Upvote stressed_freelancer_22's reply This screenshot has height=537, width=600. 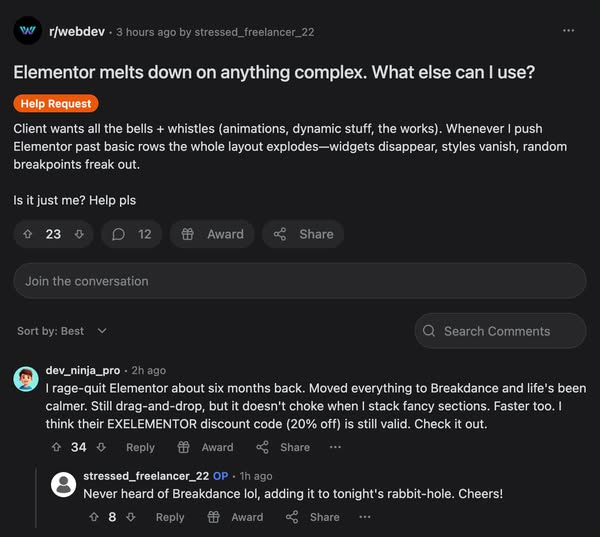point(93,517)
